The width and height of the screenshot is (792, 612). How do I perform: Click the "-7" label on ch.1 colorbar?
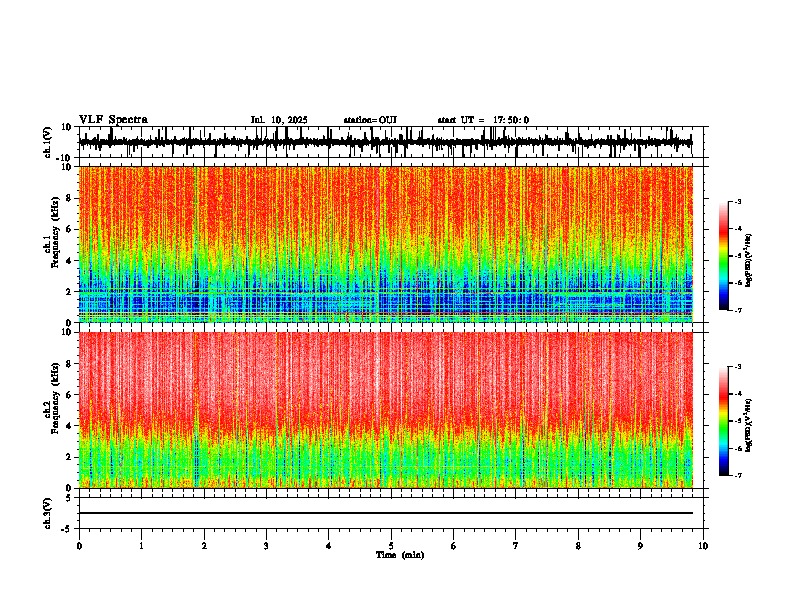tap(737, 310)
